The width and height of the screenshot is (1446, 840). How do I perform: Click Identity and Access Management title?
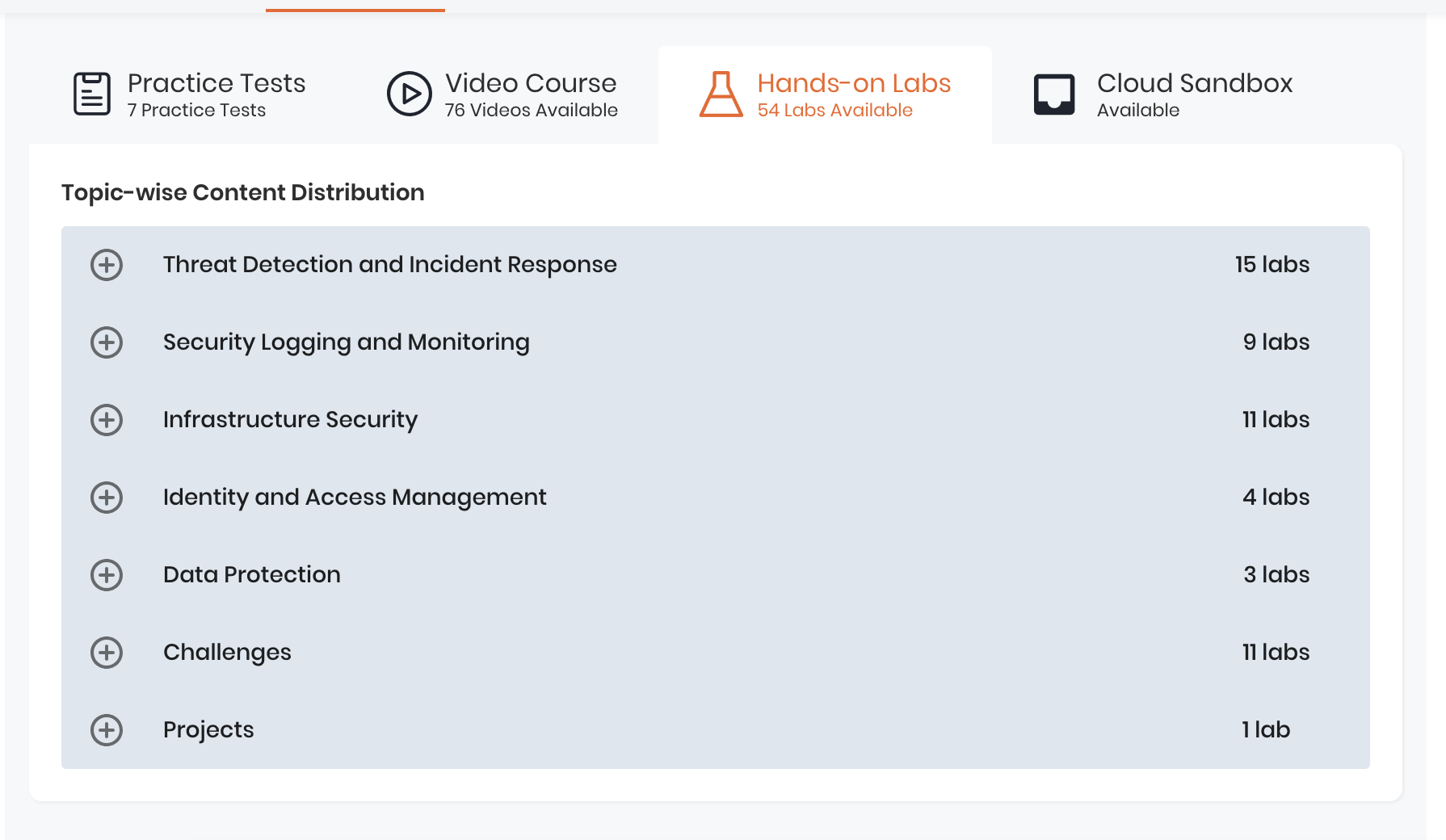pos(355,498)
